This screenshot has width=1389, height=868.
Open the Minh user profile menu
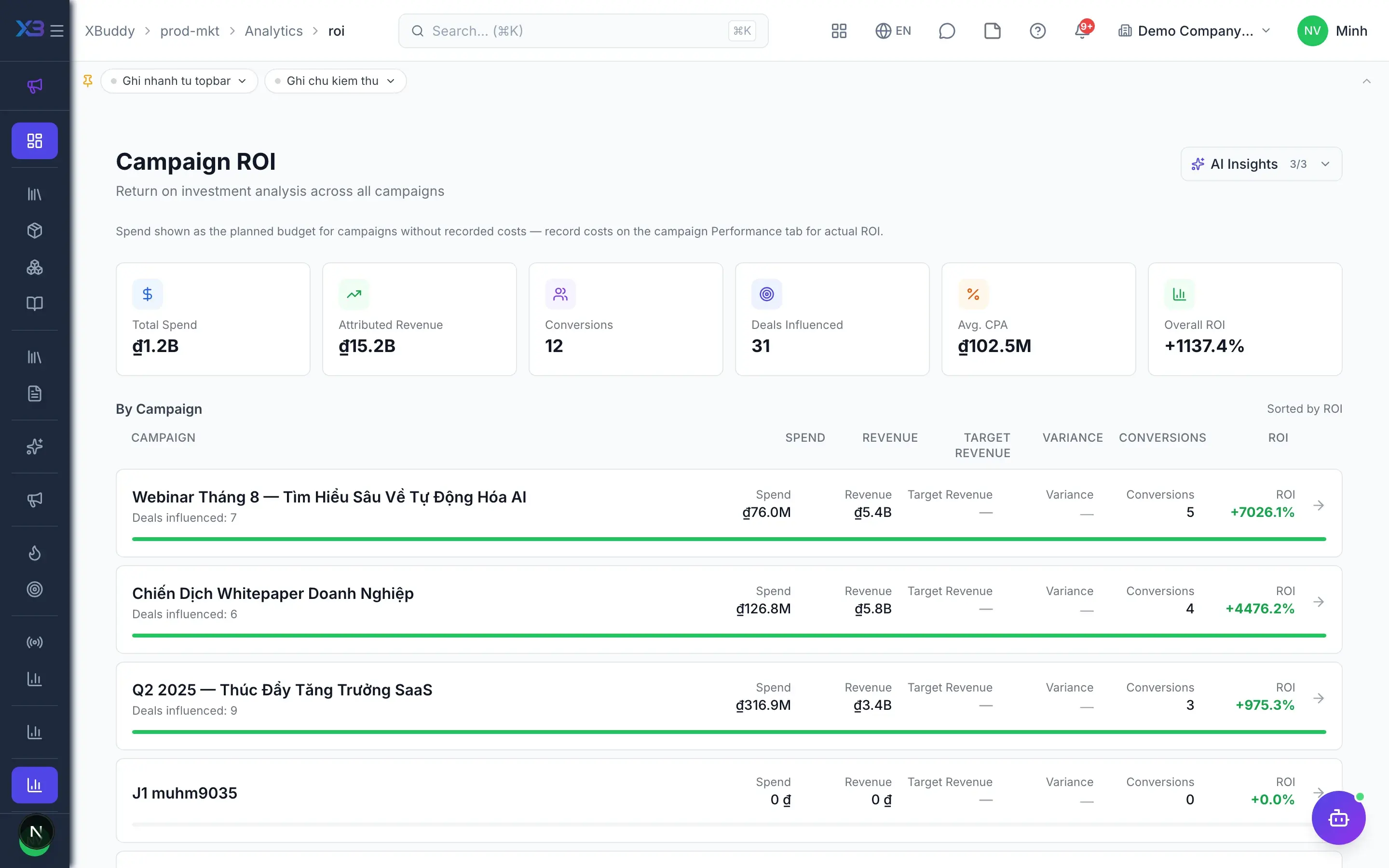coord(1332,31)
